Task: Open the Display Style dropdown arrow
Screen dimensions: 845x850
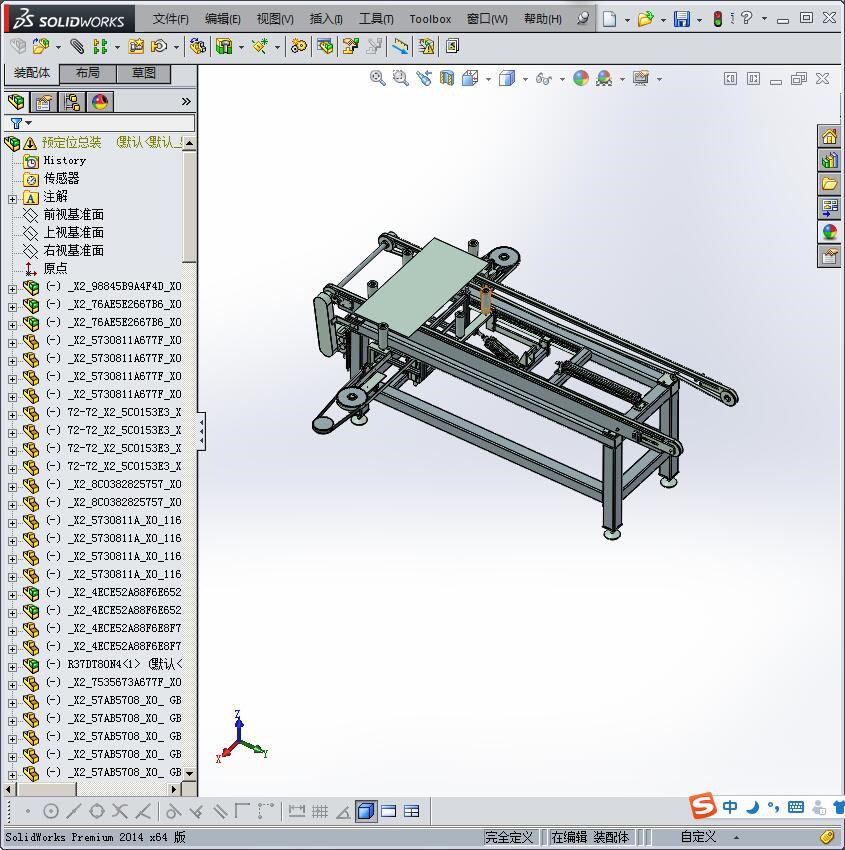Action: [525, 79]
